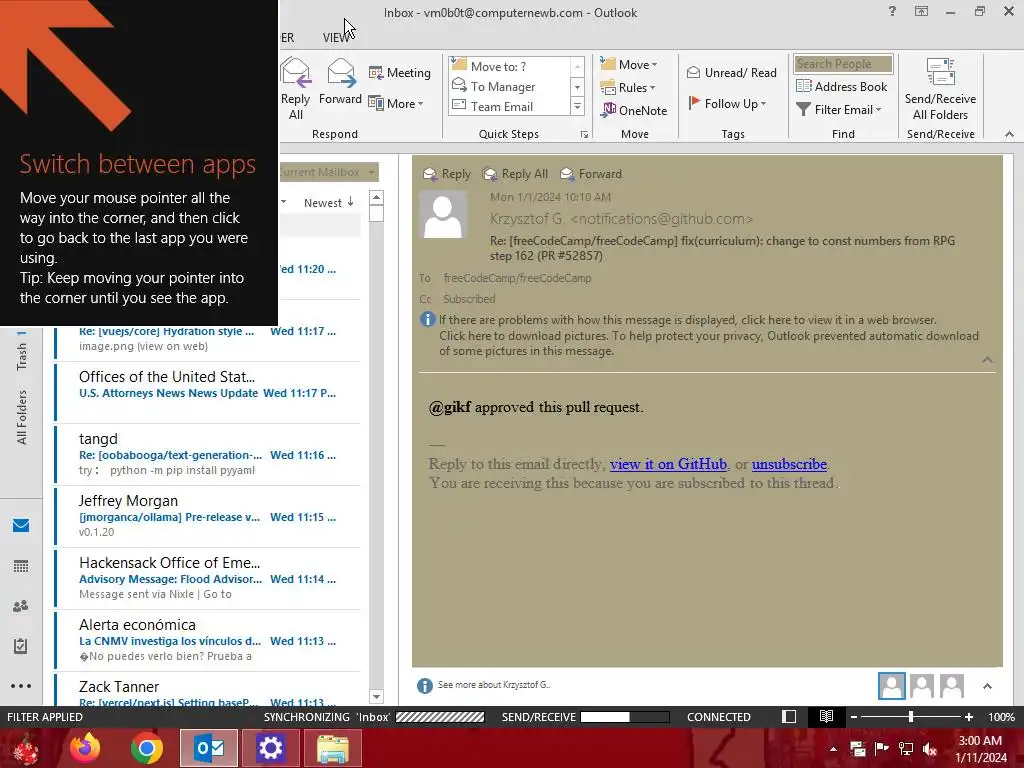Viewport: 1024px width, 768px height.
Task: Expand the Quick Steps gallery
Action: 577,106
